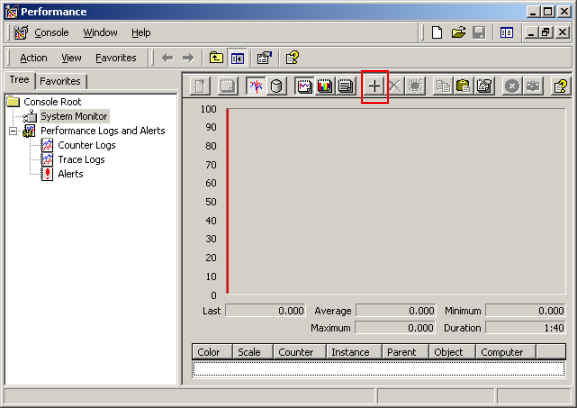The height and width of the screenshot is (408, 577).
Task: Click Update Data camera icon
Action: (x=533, y=86)
